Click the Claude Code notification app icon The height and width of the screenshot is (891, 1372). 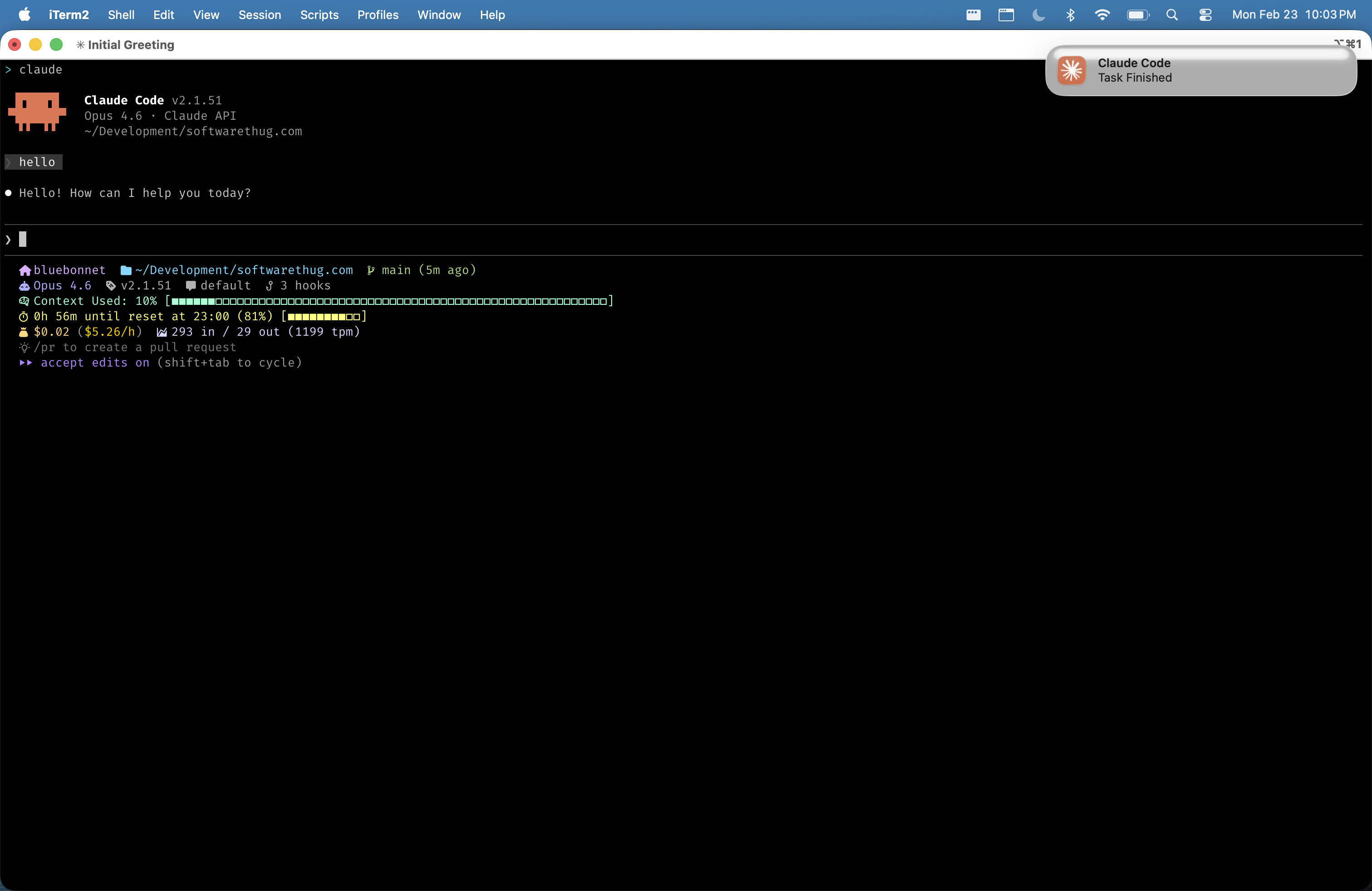[x=1072, y=70]
